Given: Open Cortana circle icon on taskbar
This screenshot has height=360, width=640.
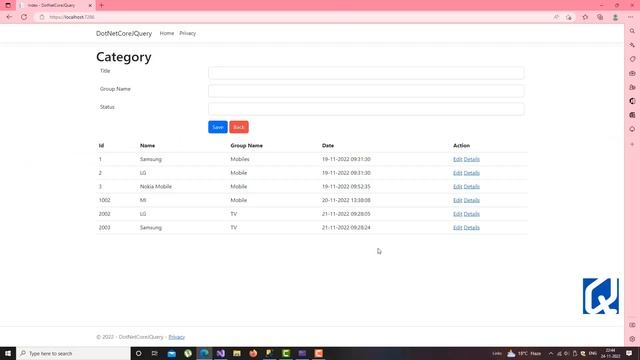Looking at the screenshot, I should click(x=138, y=353).
